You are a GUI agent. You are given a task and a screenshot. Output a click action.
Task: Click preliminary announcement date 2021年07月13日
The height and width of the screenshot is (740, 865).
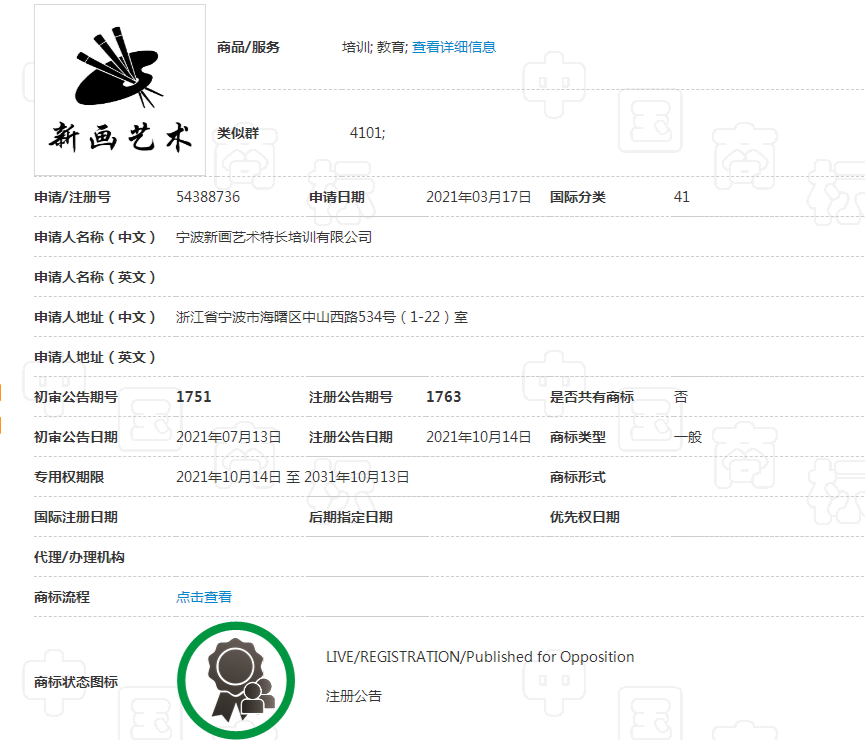pyautogui.click(x=228, y=437)
